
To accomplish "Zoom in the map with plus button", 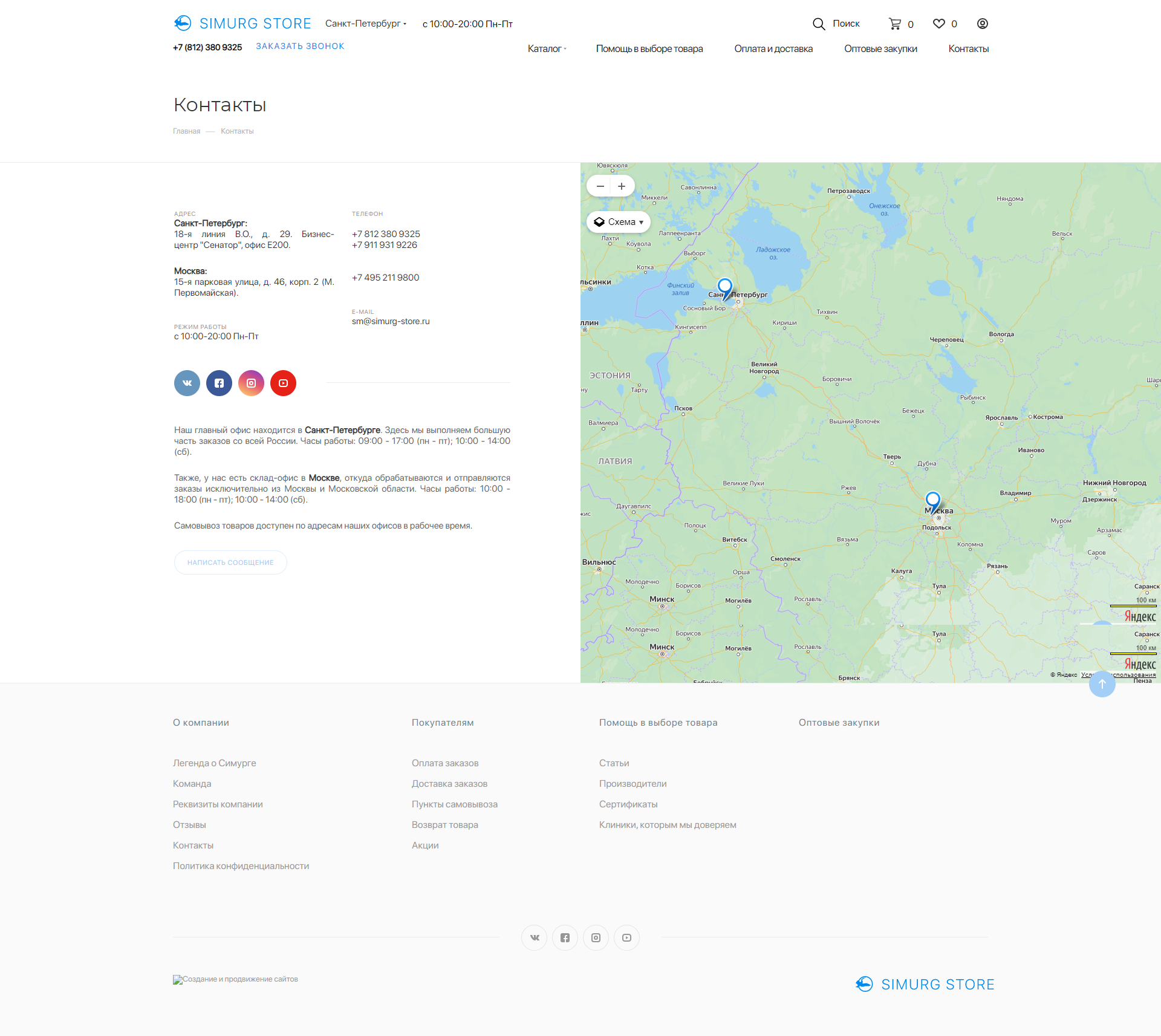I will click(x=622, y=186).
